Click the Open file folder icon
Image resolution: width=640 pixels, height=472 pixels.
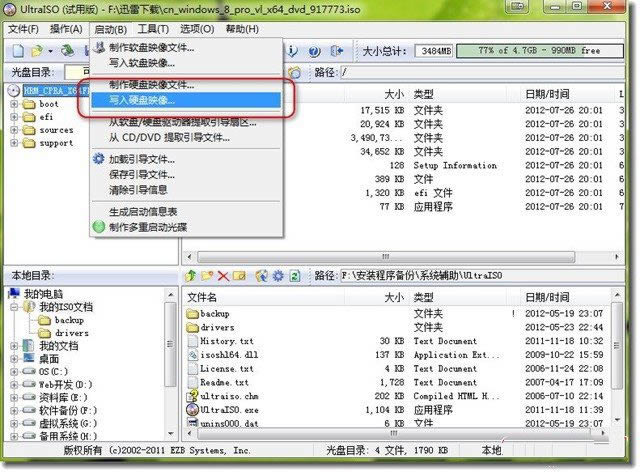tap(37, 51)
